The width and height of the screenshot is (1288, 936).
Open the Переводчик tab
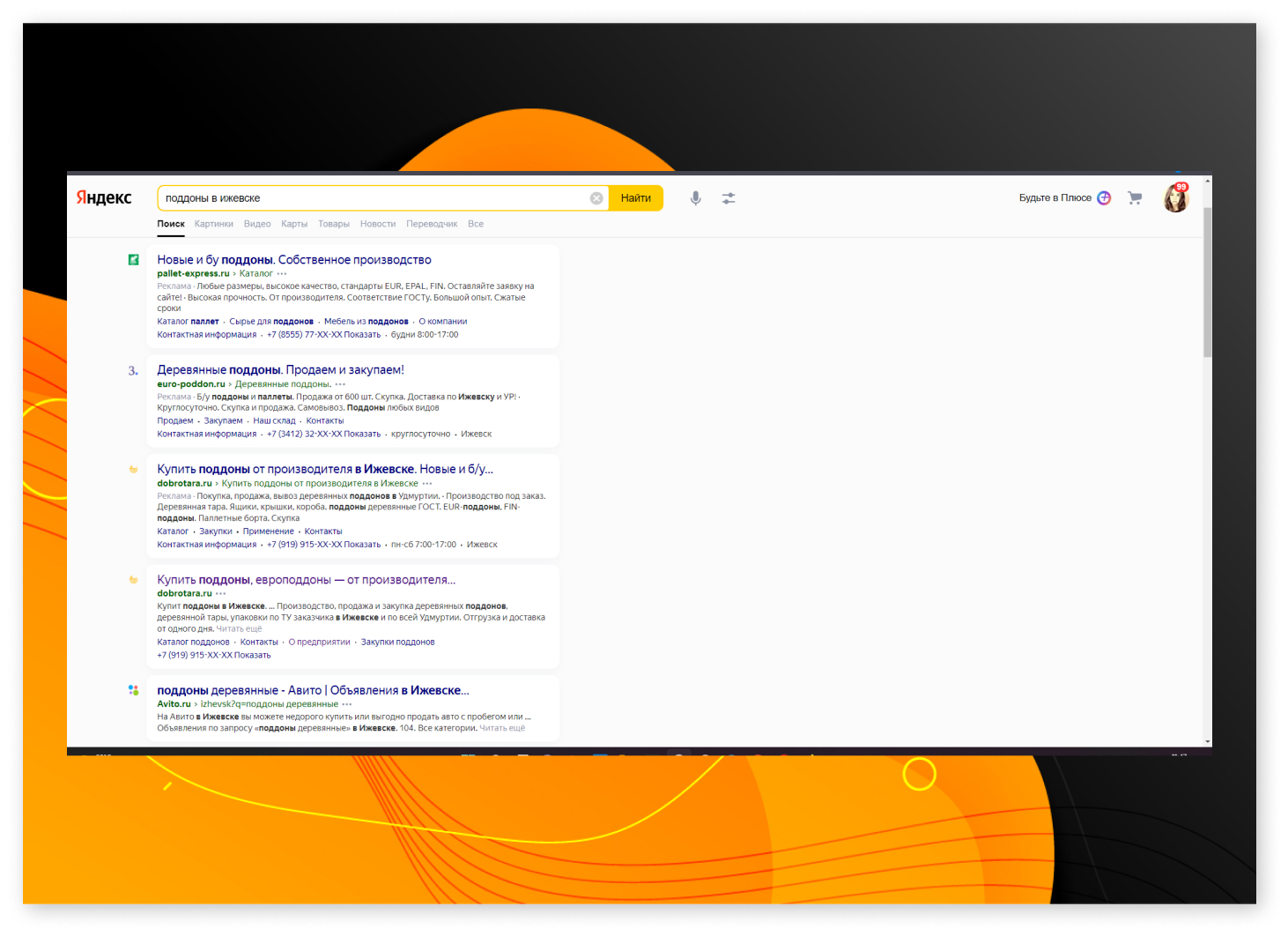click(x=432, y=224)
